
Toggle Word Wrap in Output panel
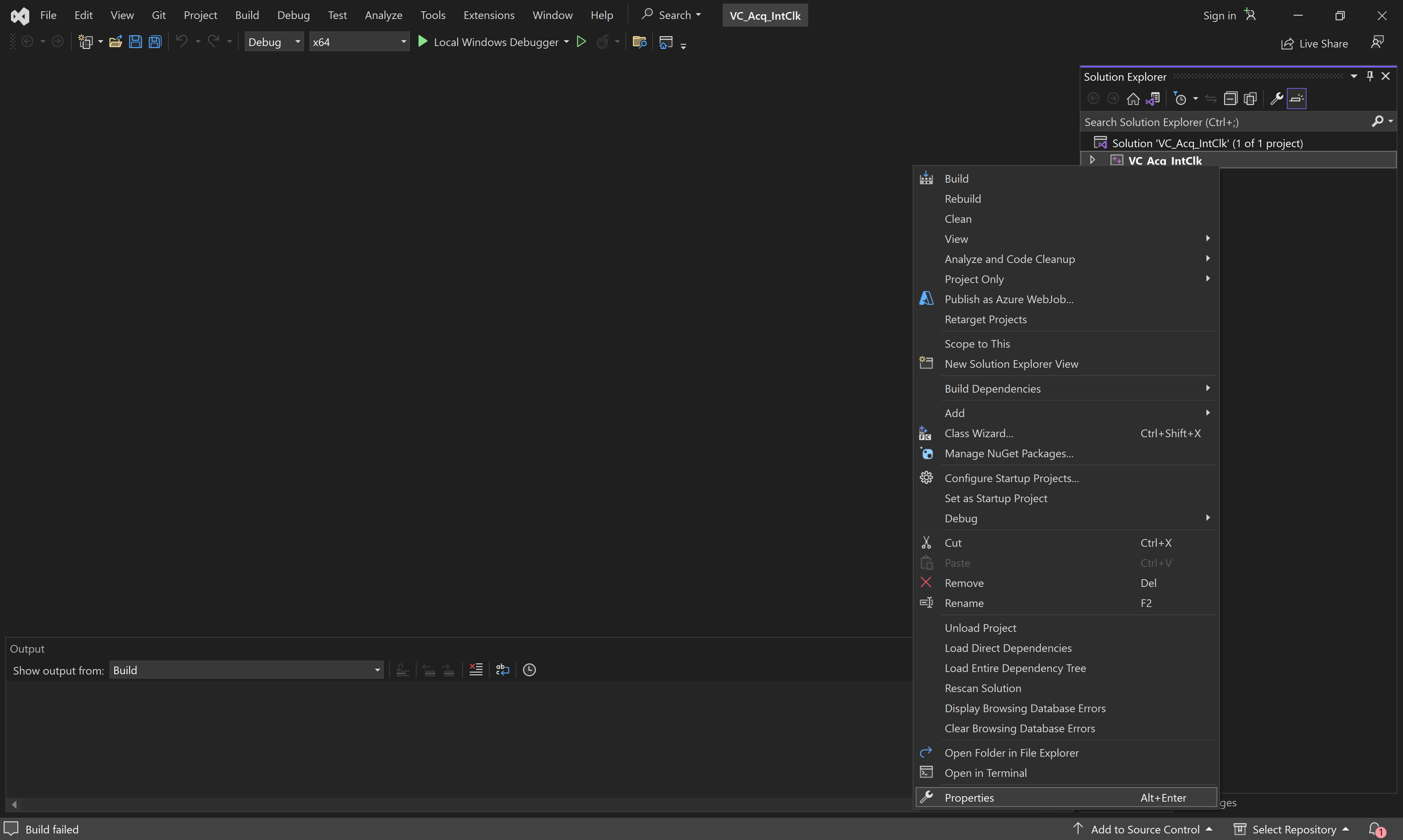502,669
